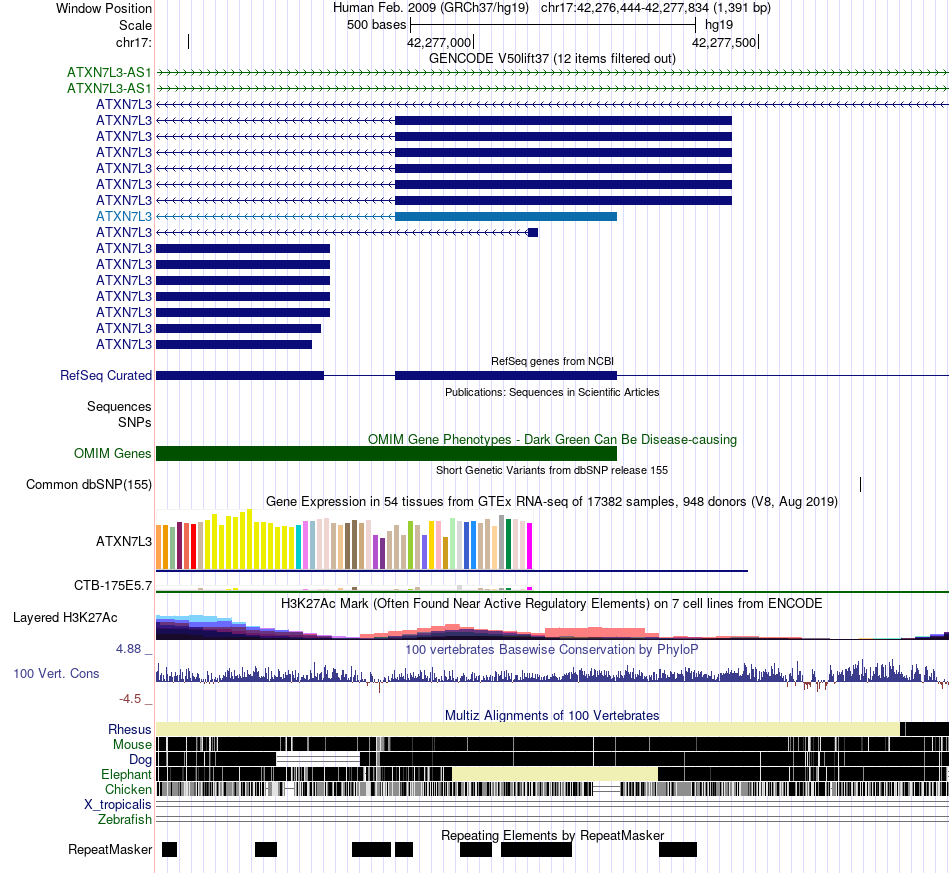950x873 pixels.
Task: Click the Repeating Elements by RepeatMasker title
Action: point(552,835)
